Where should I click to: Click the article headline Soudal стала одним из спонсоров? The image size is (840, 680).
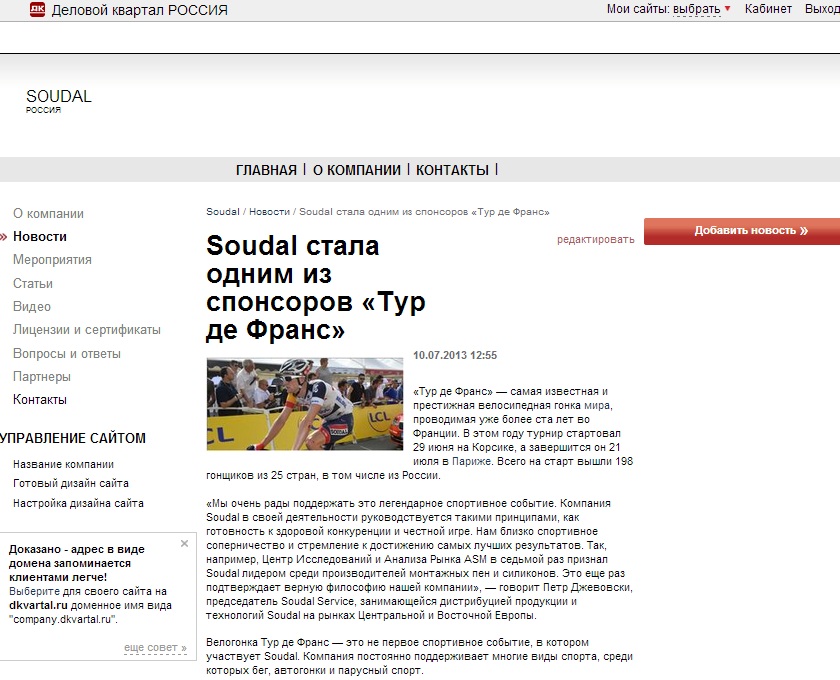(316, 287)
